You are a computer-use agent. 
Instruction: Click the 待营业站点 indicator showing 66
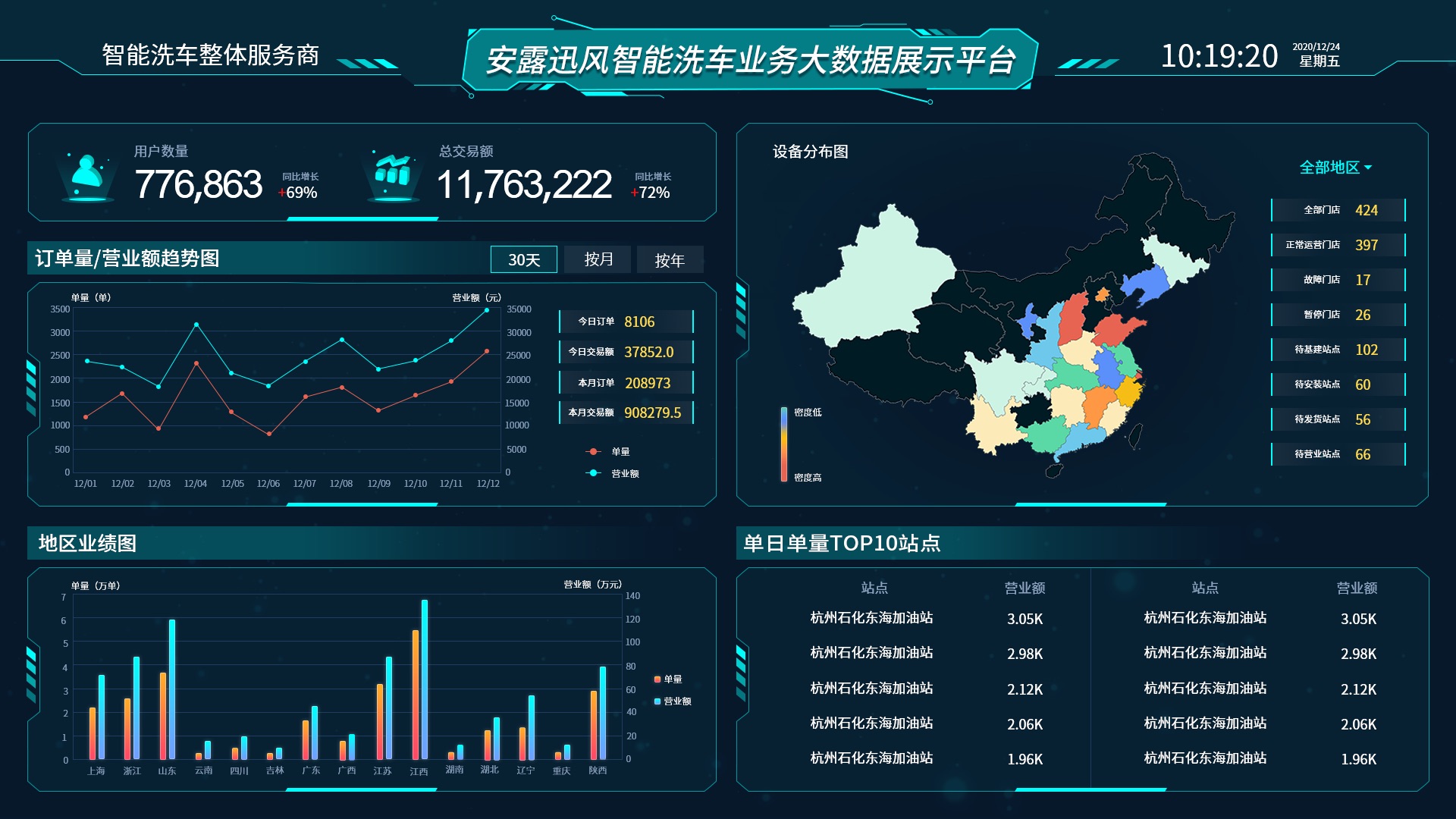1338,454
